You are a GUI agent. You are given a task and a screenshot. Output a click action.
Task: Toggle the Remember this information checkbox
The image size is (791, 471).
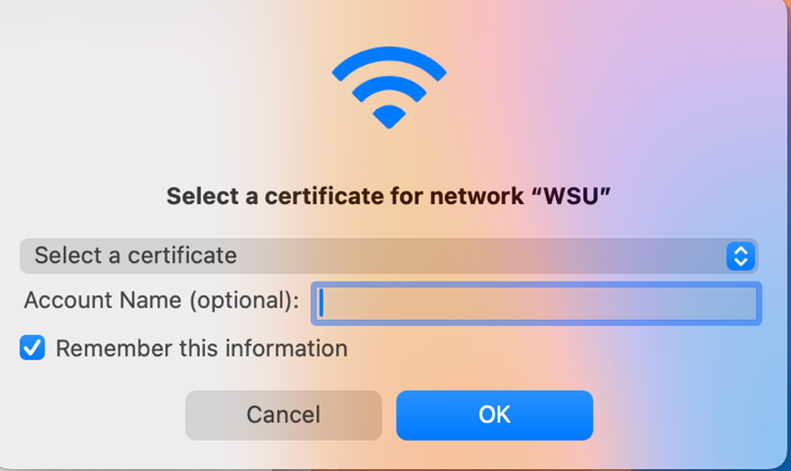click(x=33, y=348)
